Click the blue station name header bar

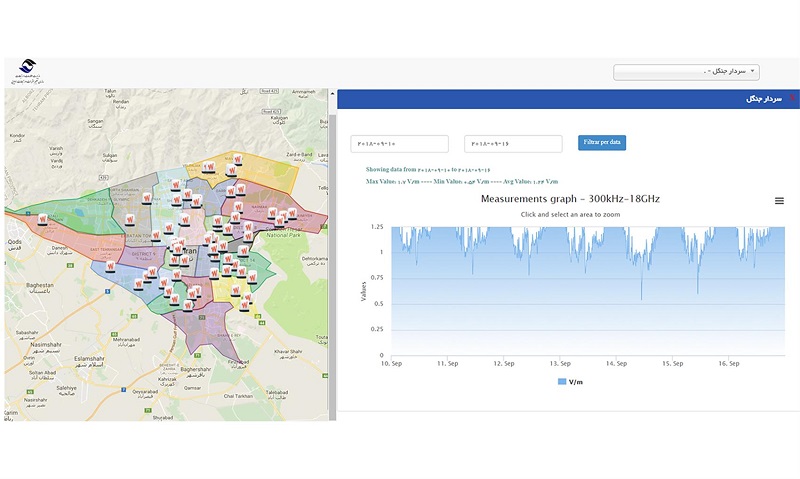click(560, 99)
